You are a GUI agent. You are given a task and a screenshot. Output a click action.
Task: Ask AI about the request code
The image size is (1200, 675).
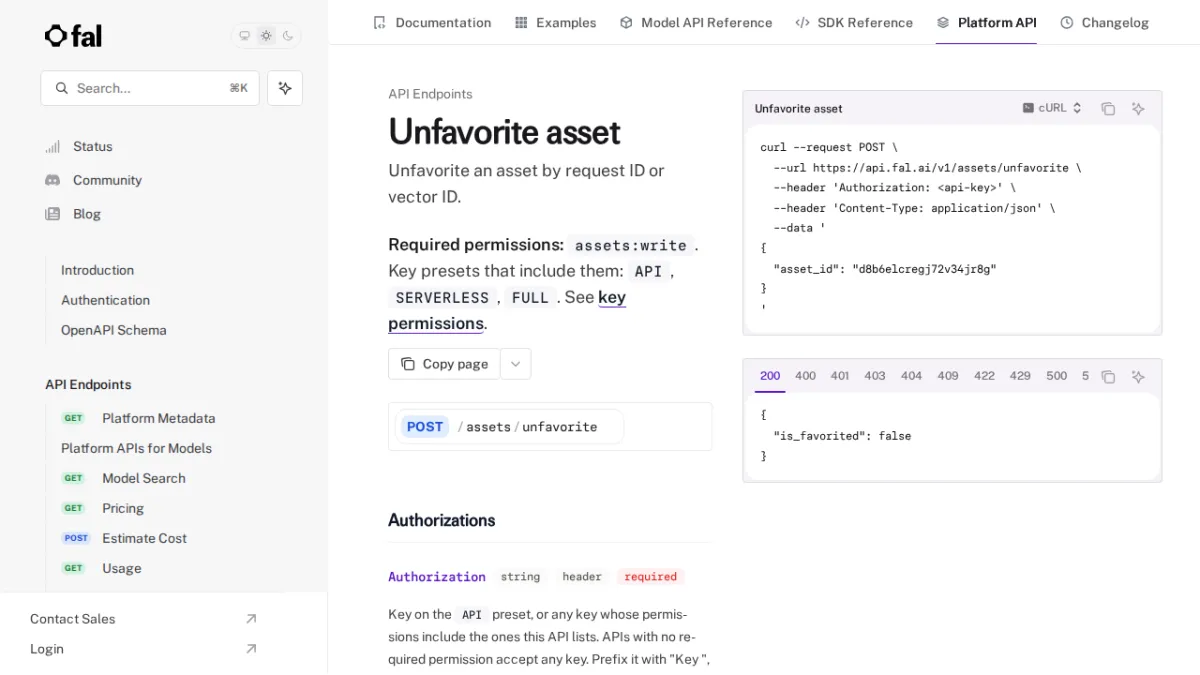tap(1138, 109)
